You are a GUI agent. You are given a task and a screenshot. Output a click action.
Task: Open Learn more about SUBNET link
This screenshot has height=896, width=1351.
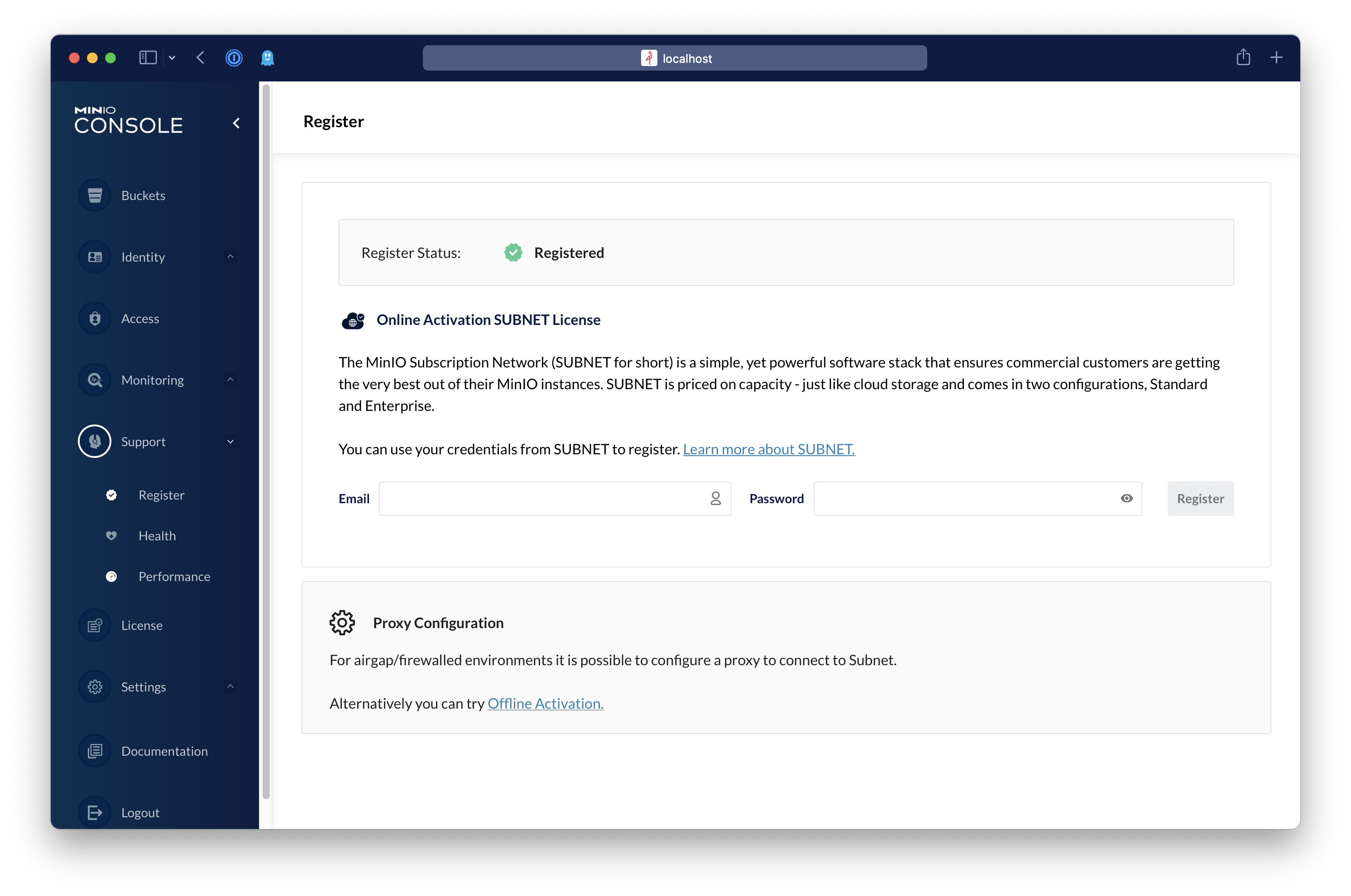click(x=769, y=449)
